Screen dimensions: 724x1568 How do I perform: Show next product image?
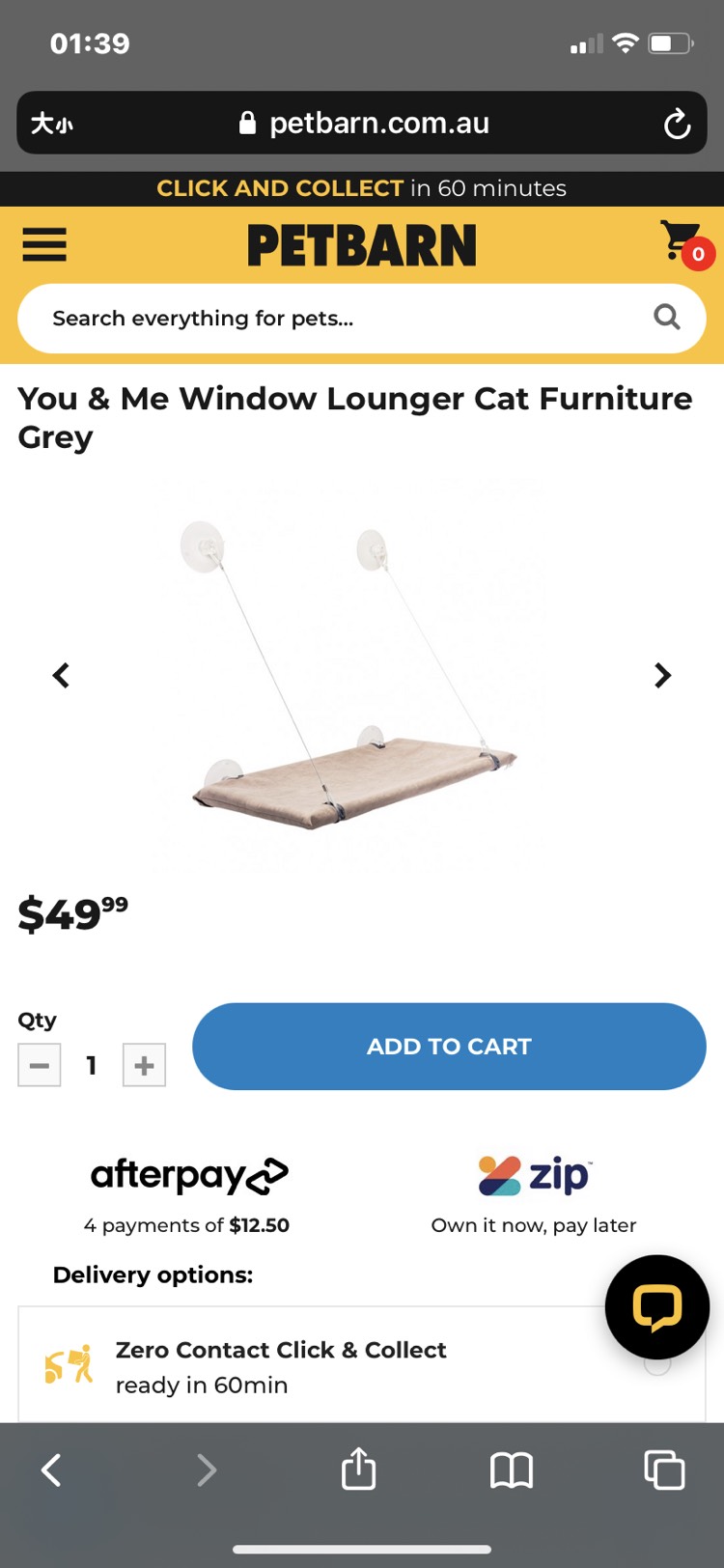[x=662, y=675]
